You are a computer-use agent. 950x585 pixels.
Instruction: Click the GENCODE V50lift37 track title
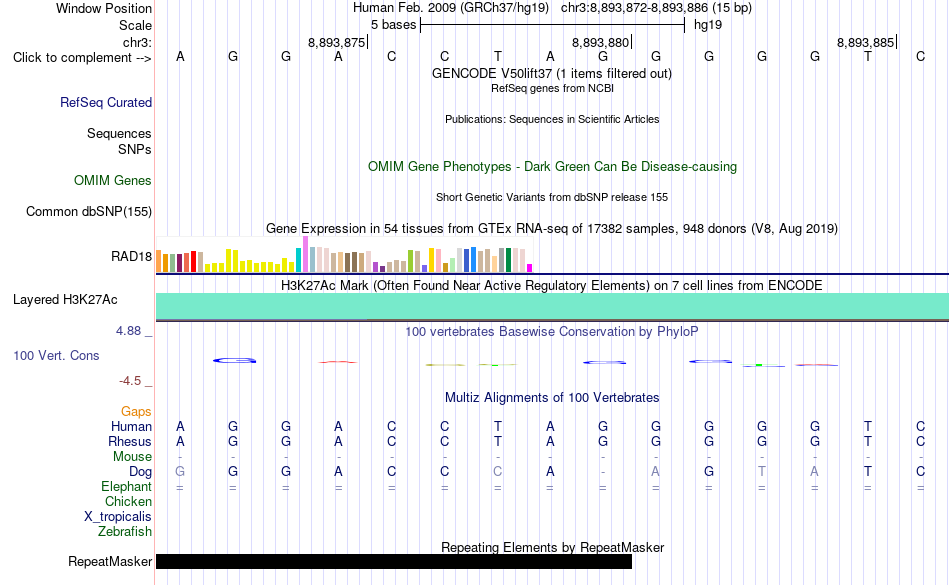tap(552, 73)
